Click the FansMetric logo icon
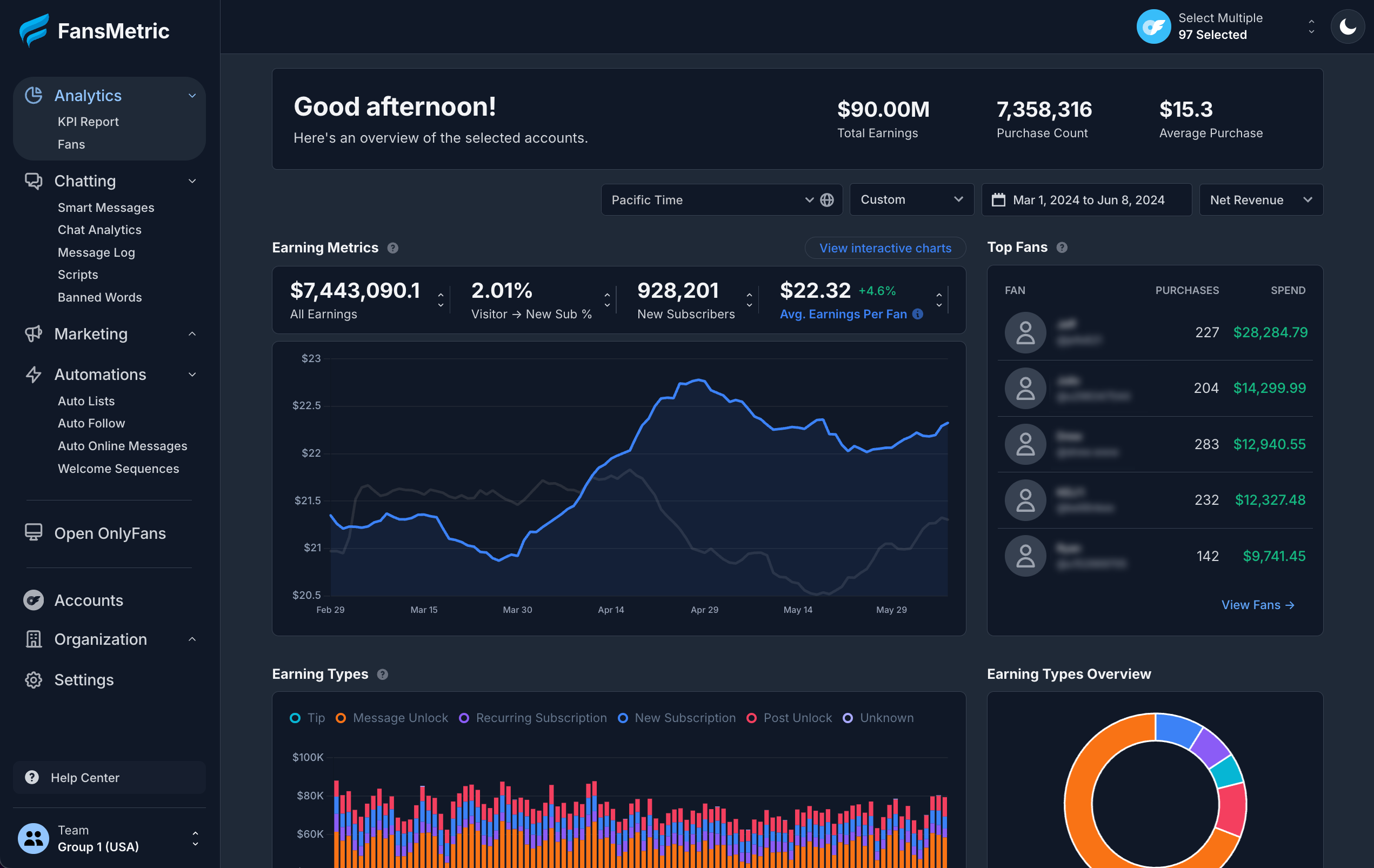The image size is (1374, 868). [34, 30]
